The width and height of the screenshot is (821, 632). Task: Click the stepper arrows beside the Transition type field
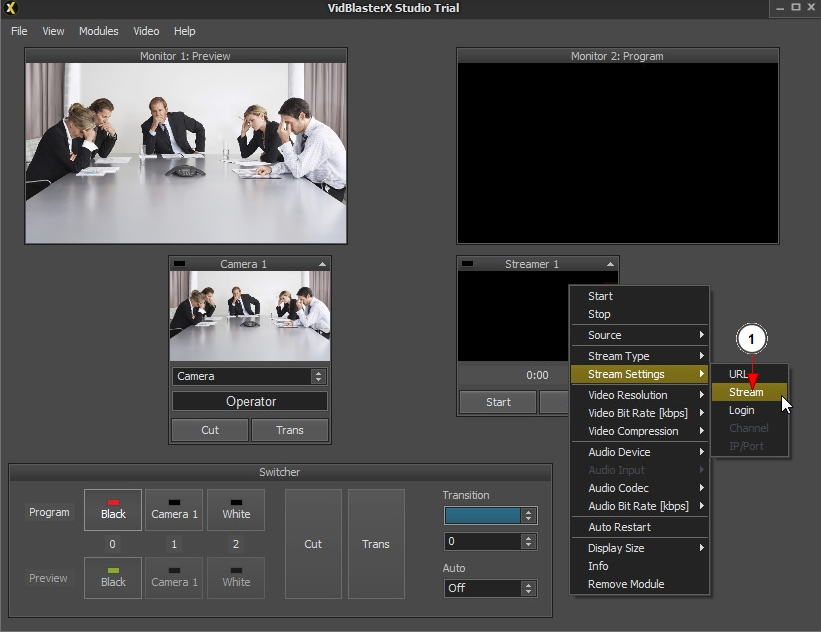coord(529,516)
